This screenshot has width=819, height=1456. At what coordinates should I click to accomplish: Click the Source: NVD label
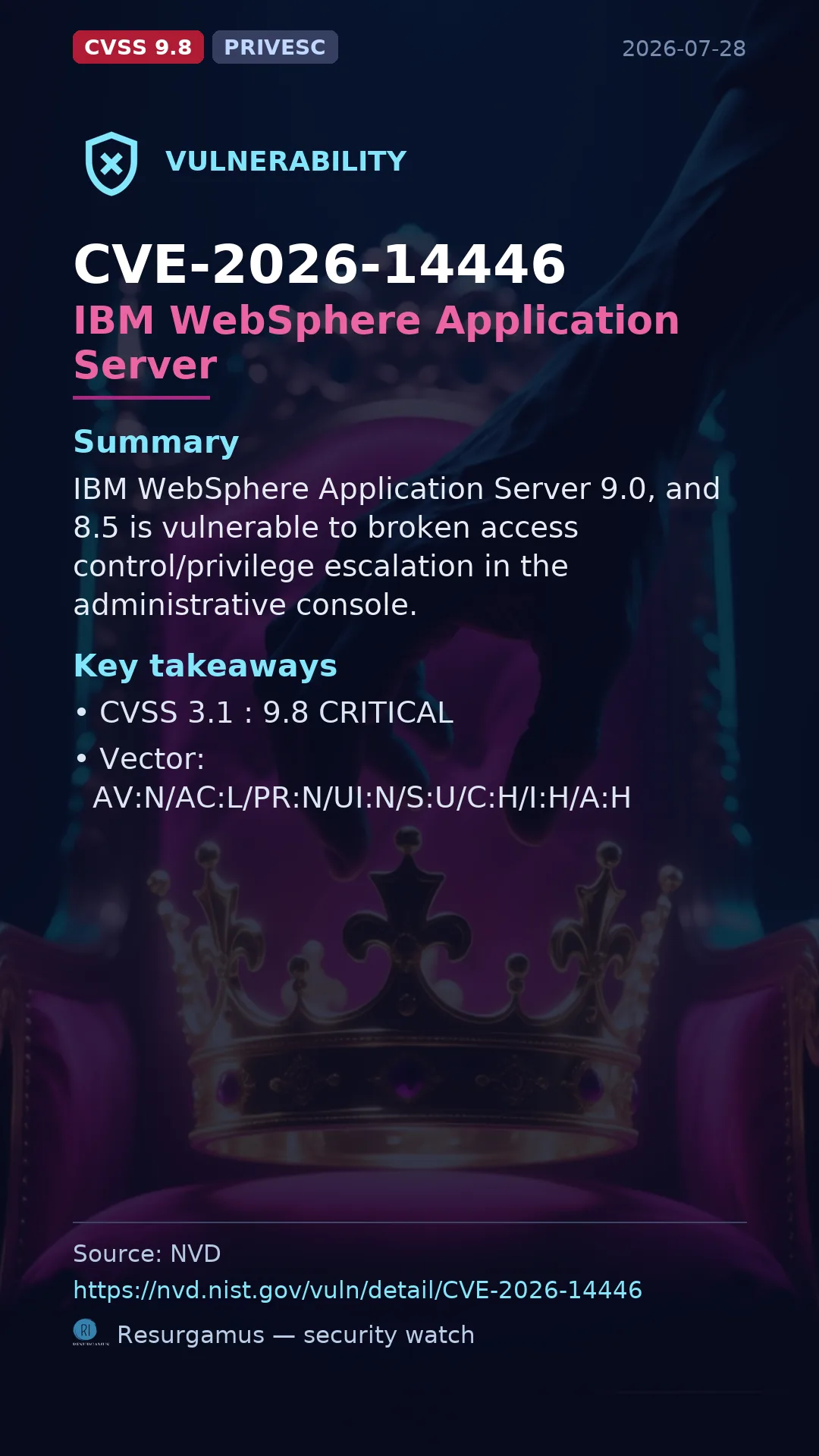click(x=147, y=1254)
